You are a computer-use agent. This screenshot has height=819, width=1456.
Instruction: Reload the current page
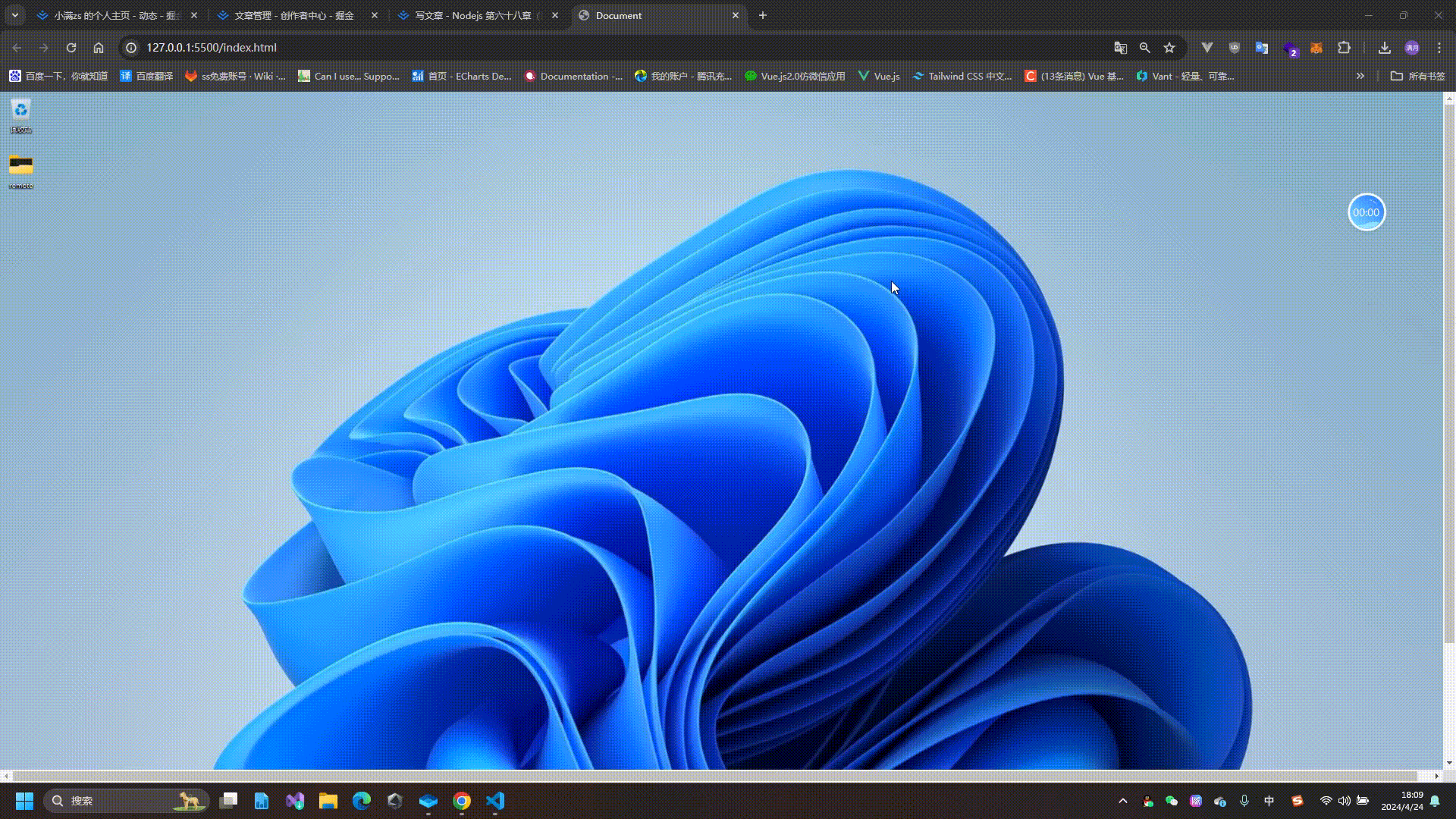(x=71, y=47)
